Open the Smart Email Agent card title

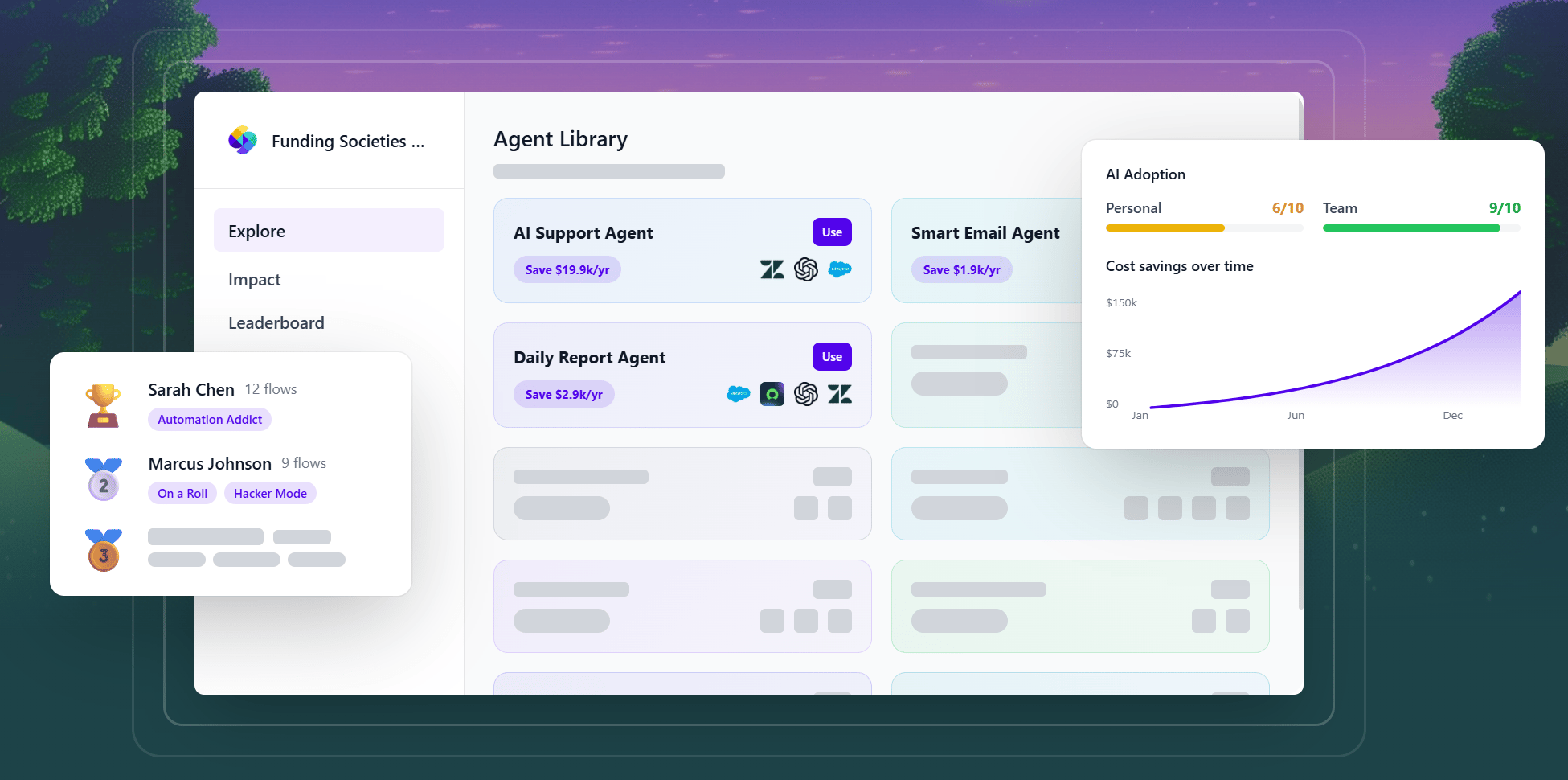click(985, 233)
